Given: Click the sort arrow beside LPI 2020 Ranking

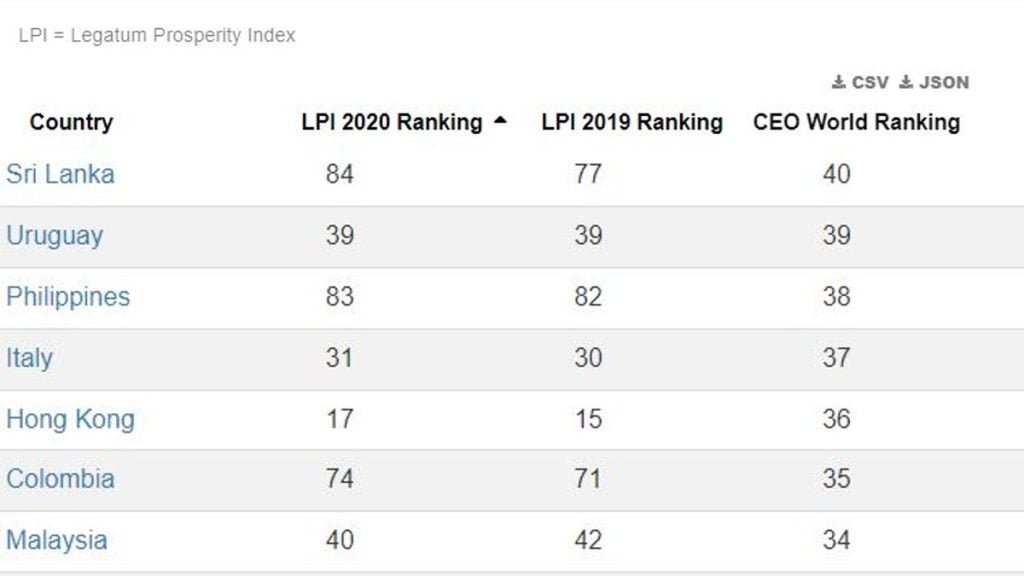Looking at the screenshot, I should [x=500, y=120].
